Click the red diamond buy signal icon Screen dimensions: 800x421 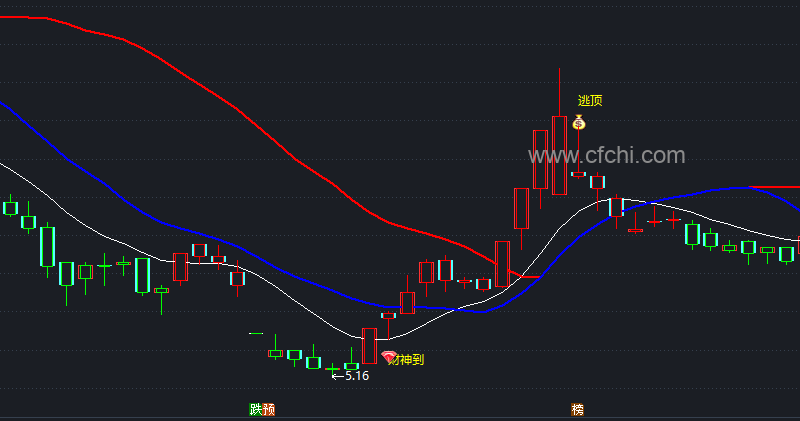[389, 356]
